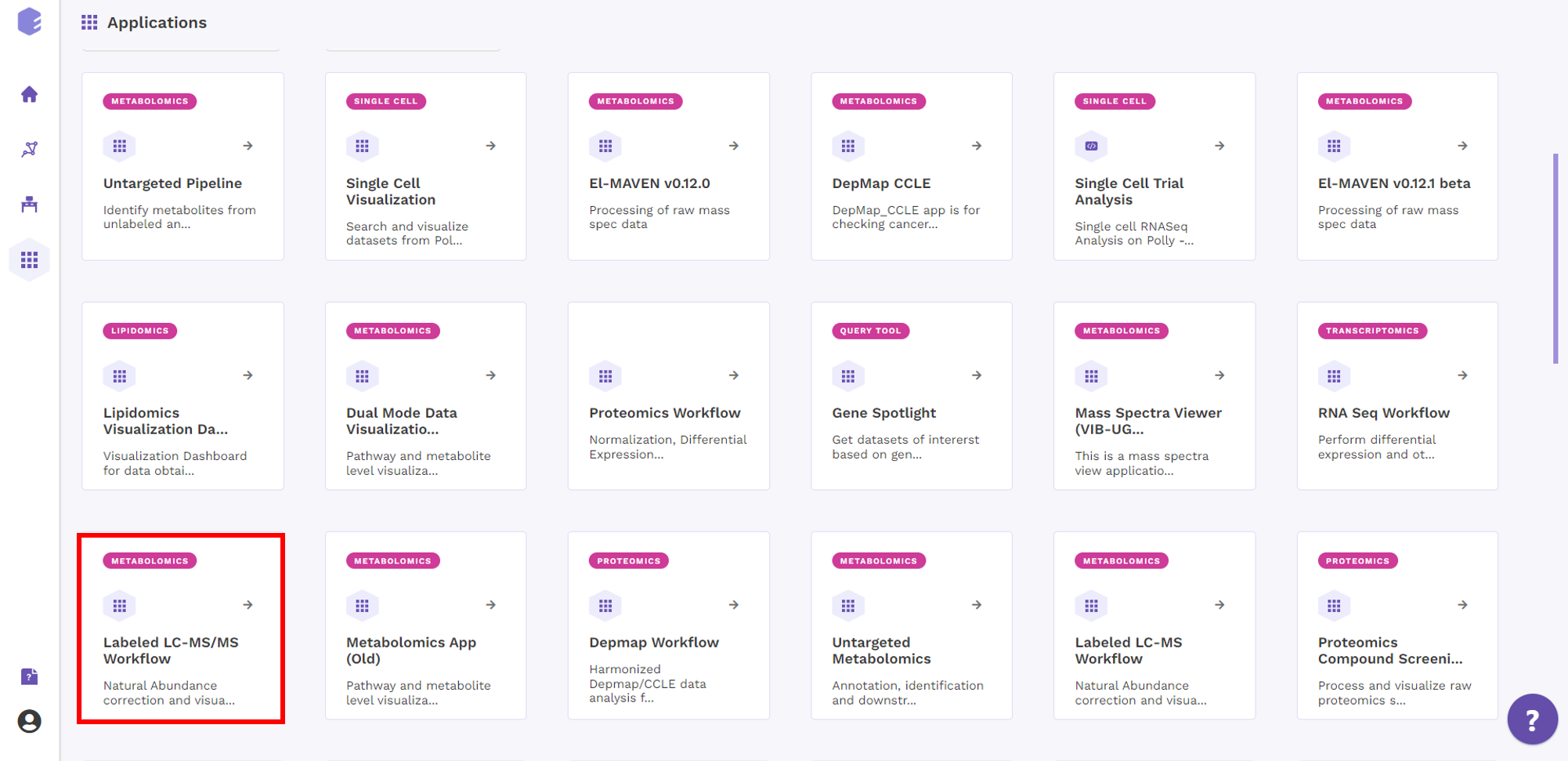The width and height of the screenshot is (1568, 761).
Task: Open the DepMap CCLE application
Action: [x=912, y=166]
